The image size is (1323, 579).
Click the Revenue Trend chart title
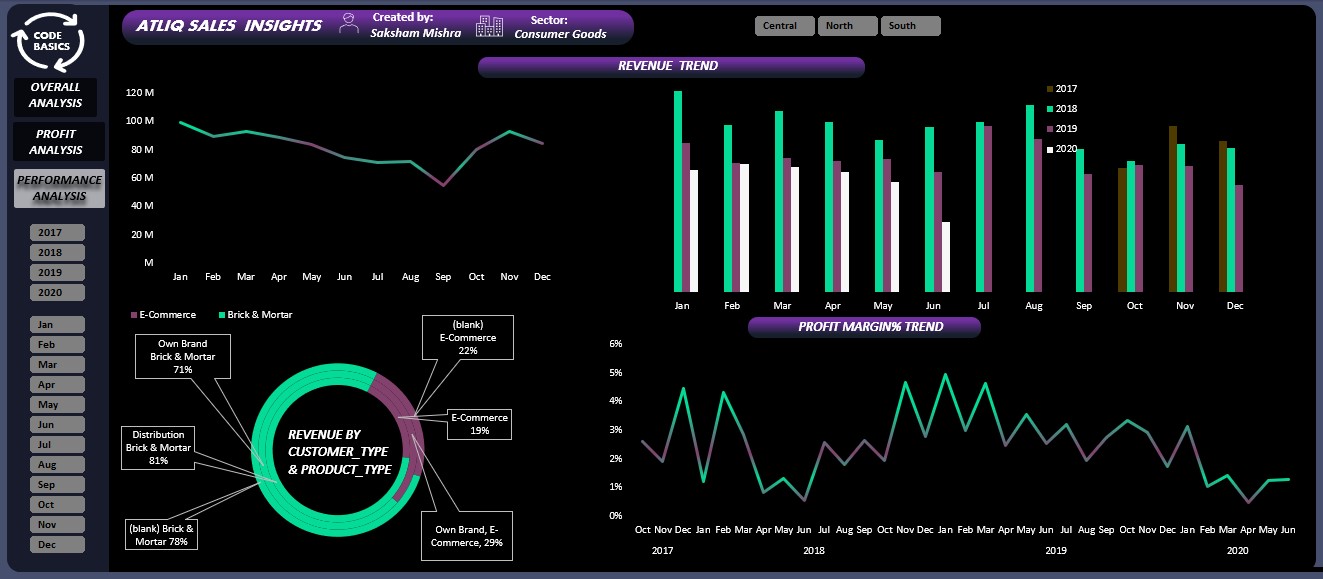click(x=670, y=67)
